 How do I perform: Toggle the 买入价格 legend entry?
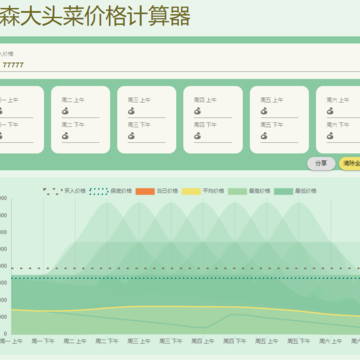point(64,191)
